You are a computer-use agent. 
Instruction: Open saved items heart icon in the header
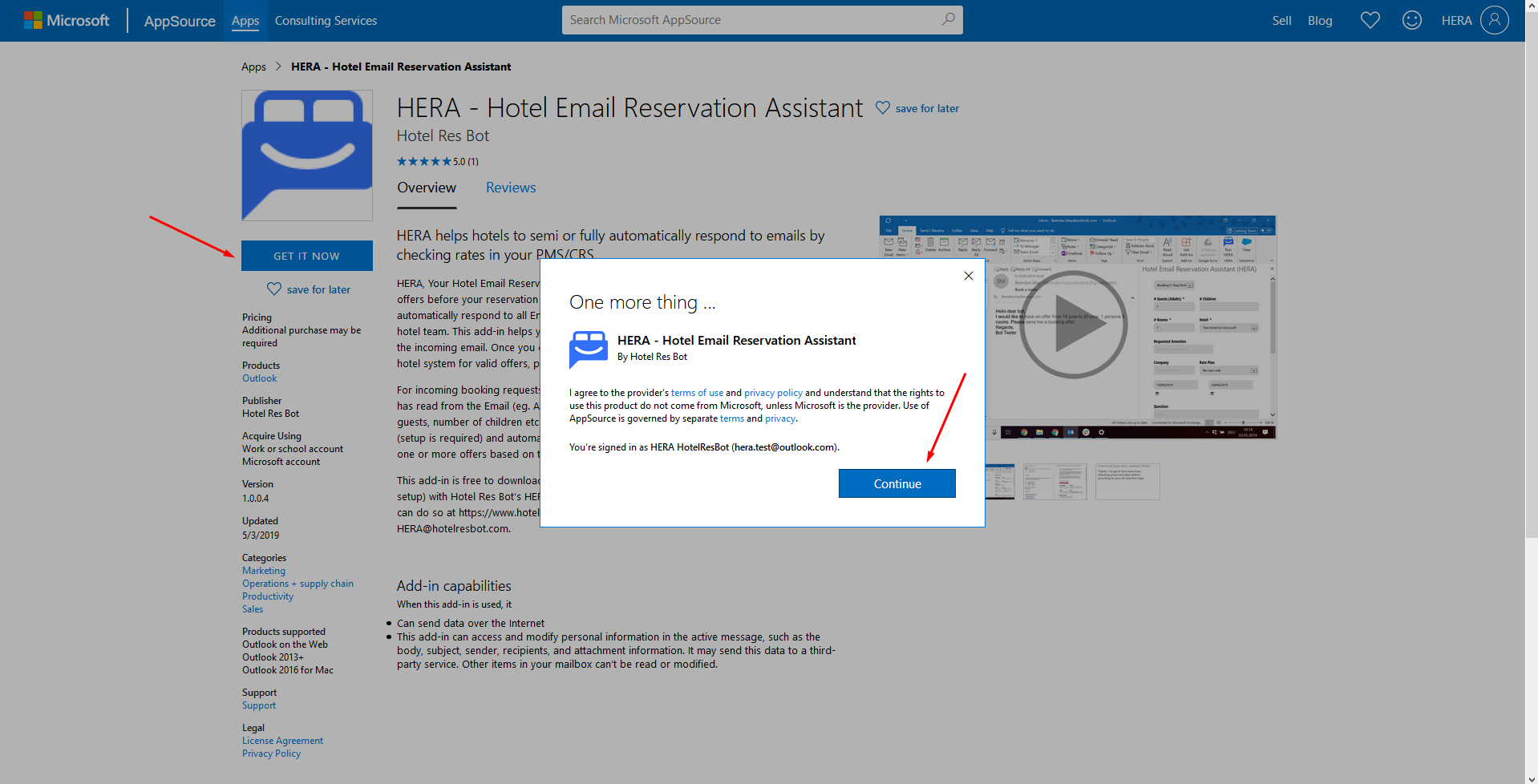[1370, 20]
